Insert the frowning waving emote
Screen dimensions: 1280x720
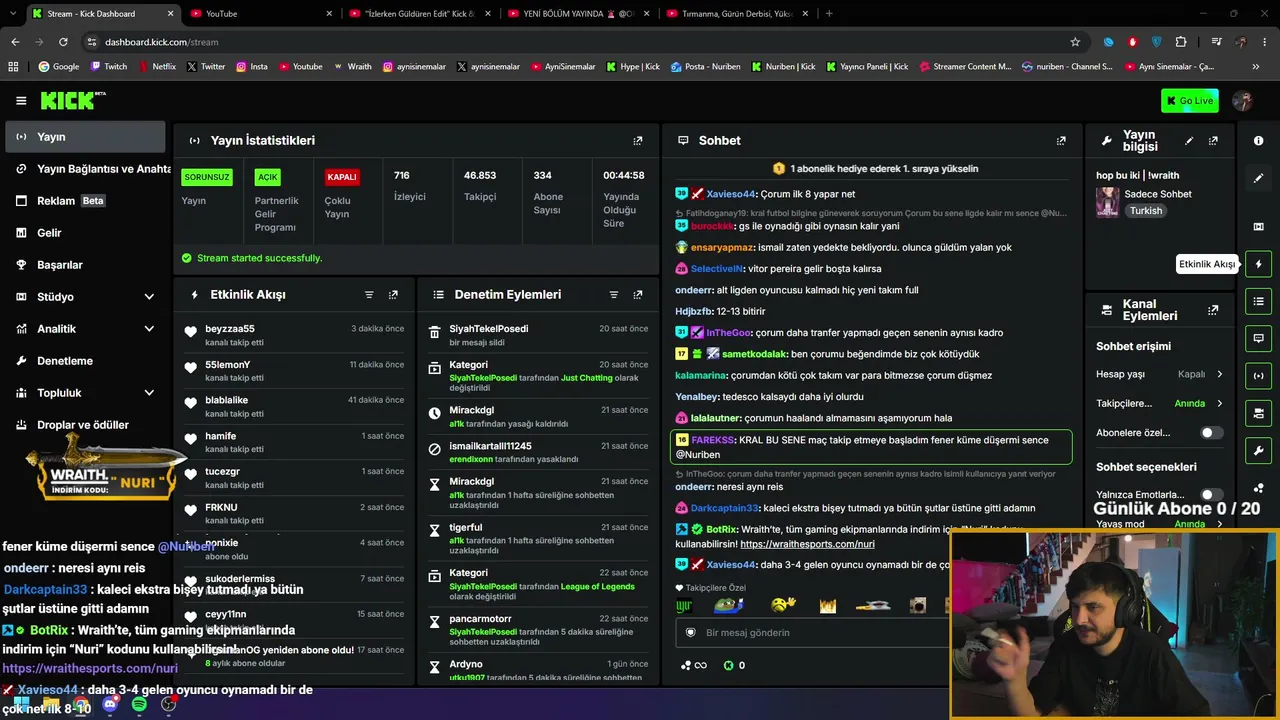pyautogui.click(x=783, y=605)
